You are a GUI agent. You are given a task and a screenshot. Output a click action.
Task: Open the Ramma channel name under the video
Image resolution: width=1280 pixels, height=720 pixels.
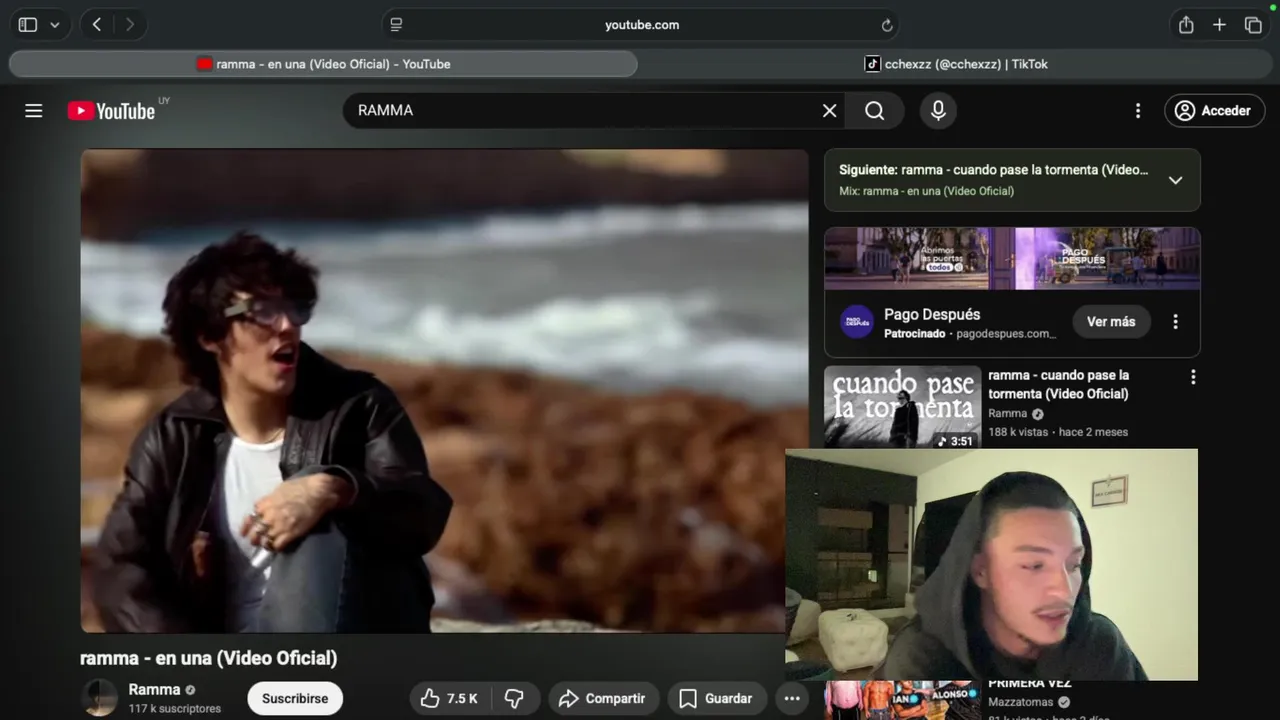(154, 690)
